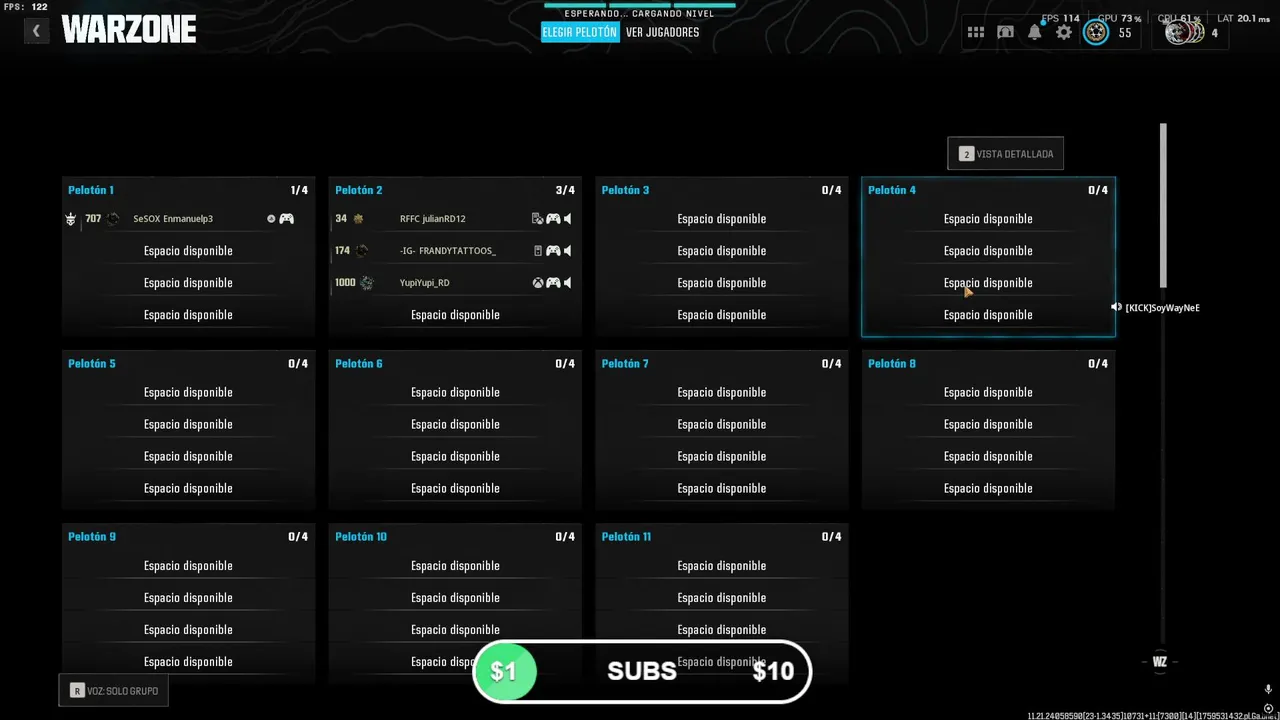Click rank emblem next to level 1000
The height and width of the screenshot is (720, 1280).
tap(367, 283)
